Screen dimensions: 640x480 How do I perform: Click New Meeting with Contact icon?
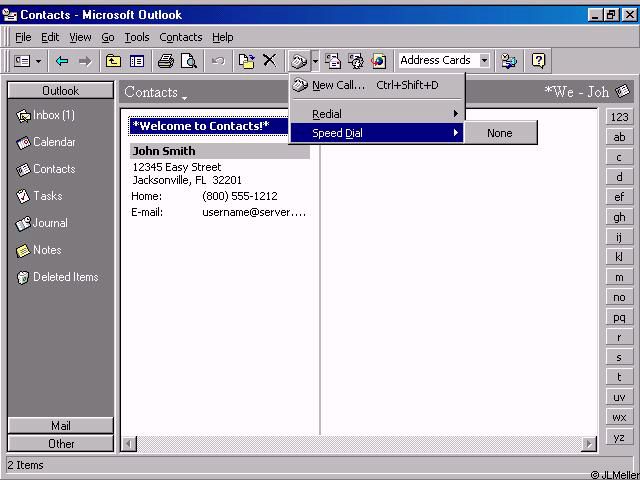pyautogui.click(x=356, y=61)
